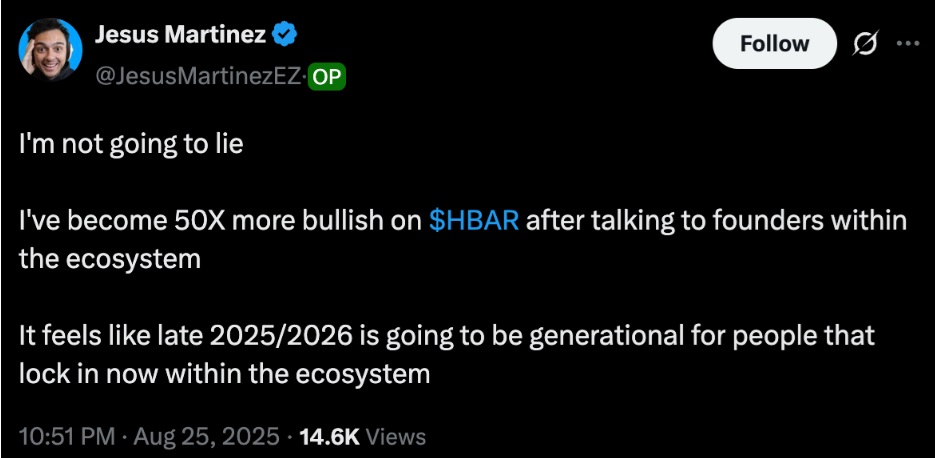This screenshot has height=458, width=935.
Task: Click the Jesus Martinez display name
Action: point(182,35)
